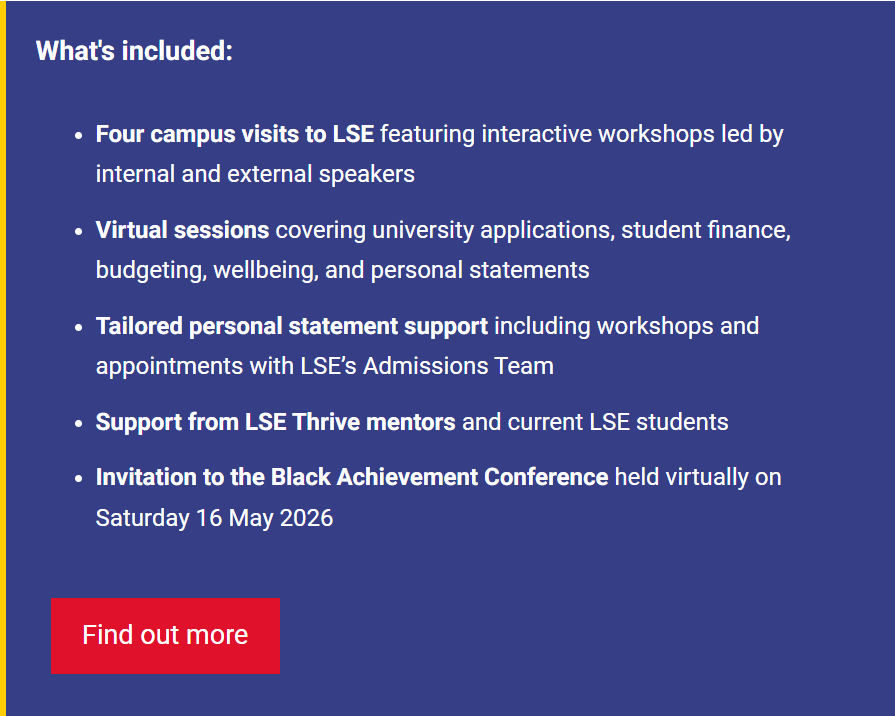Image resolution: width=895 pixels, height=716 pixels.
Task: Click the bullet point beside Four campus visits
Action: click(x=79, y=135)
